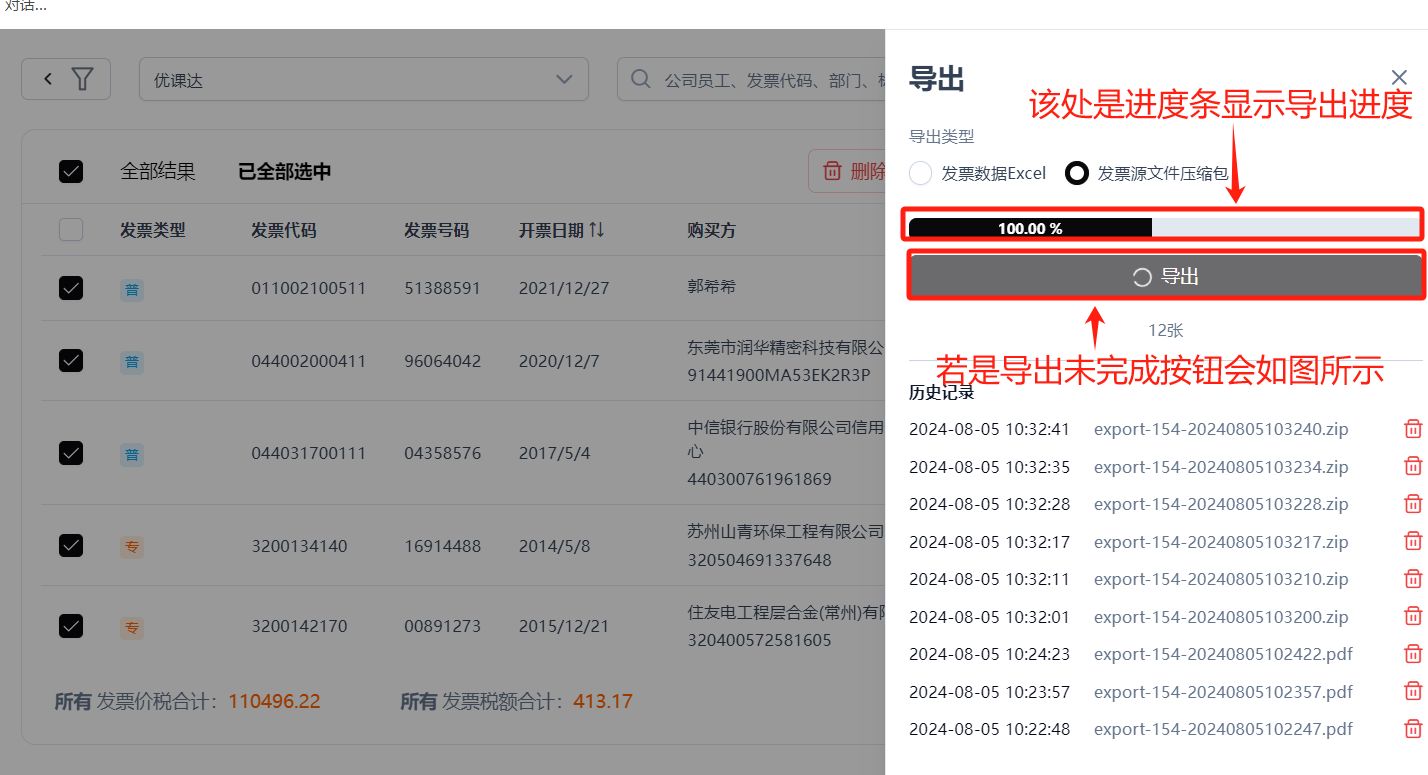Click the search magnifier icon

click(641, 79)
